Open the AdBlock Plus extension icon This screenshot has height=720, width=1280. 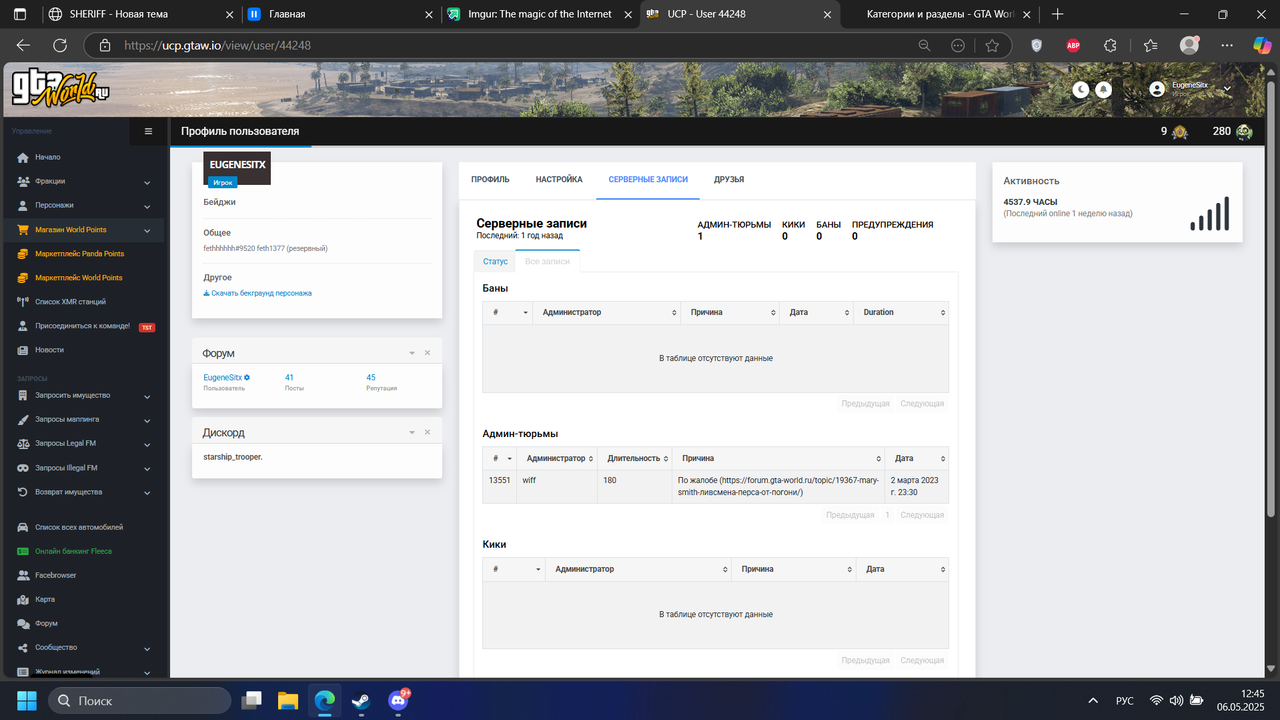[x=1073, y=45]
